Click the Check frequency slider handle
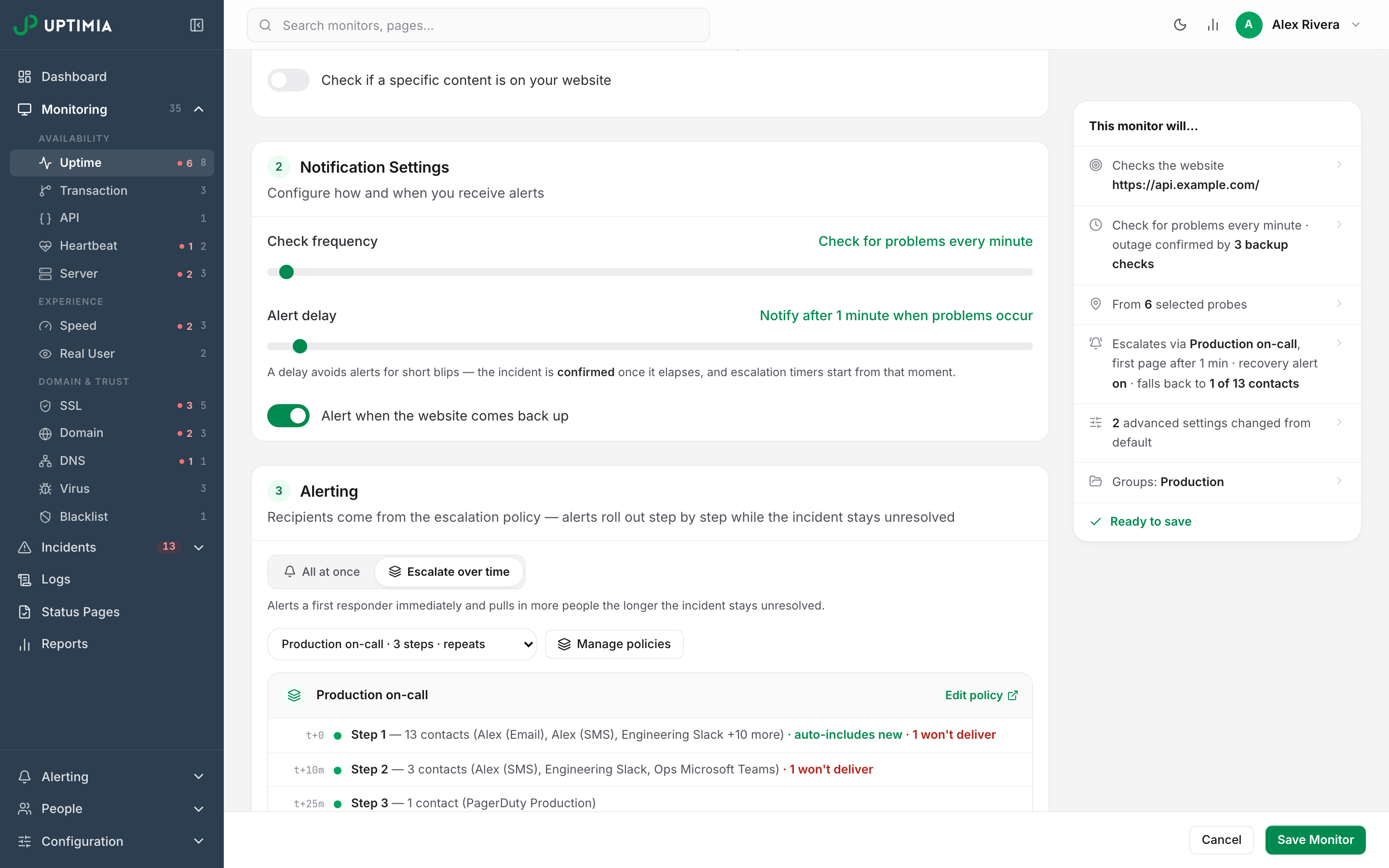 (x=286, y=272)
